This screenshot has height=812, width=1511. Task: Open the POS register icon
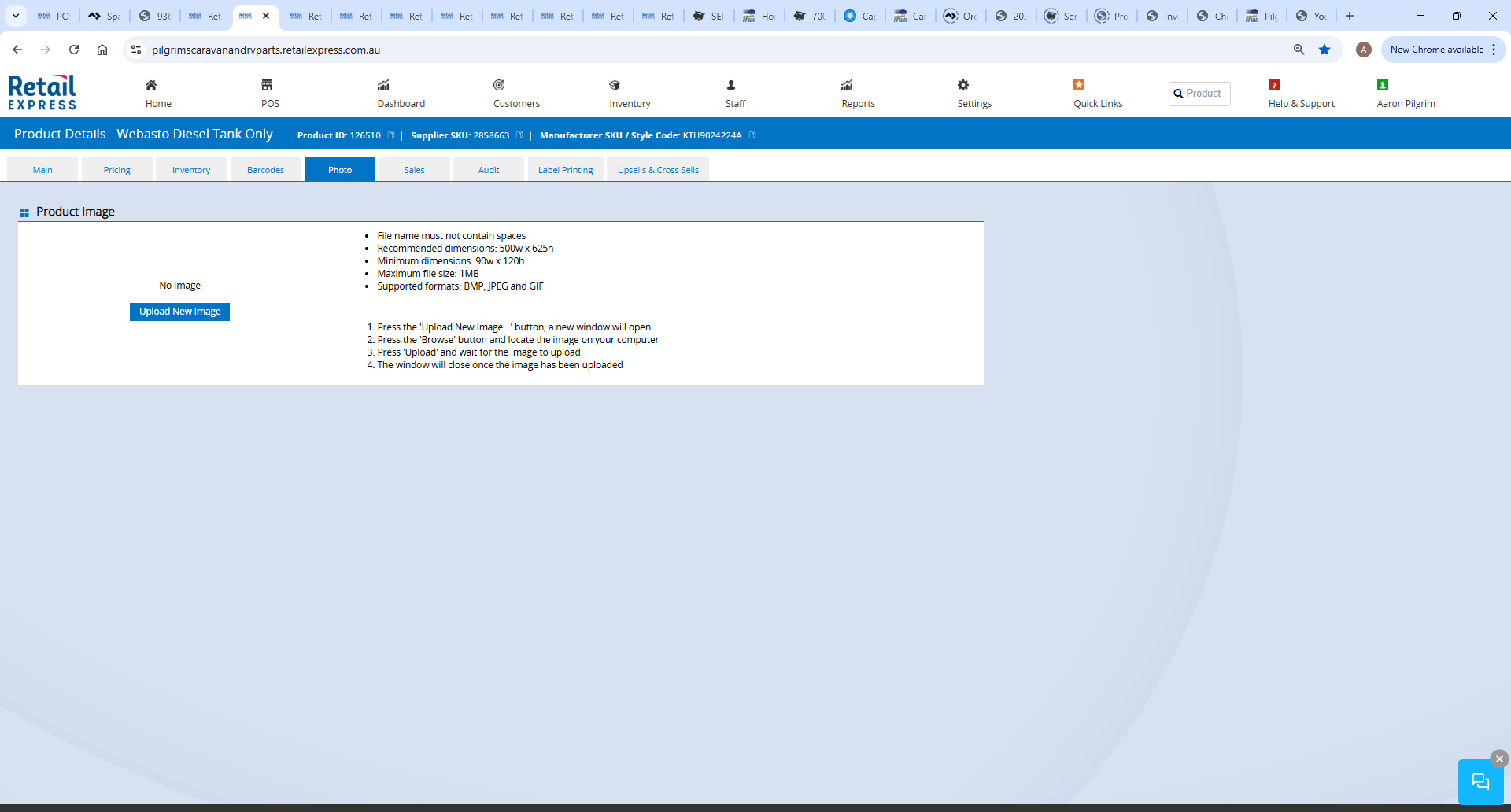(267, 85)
